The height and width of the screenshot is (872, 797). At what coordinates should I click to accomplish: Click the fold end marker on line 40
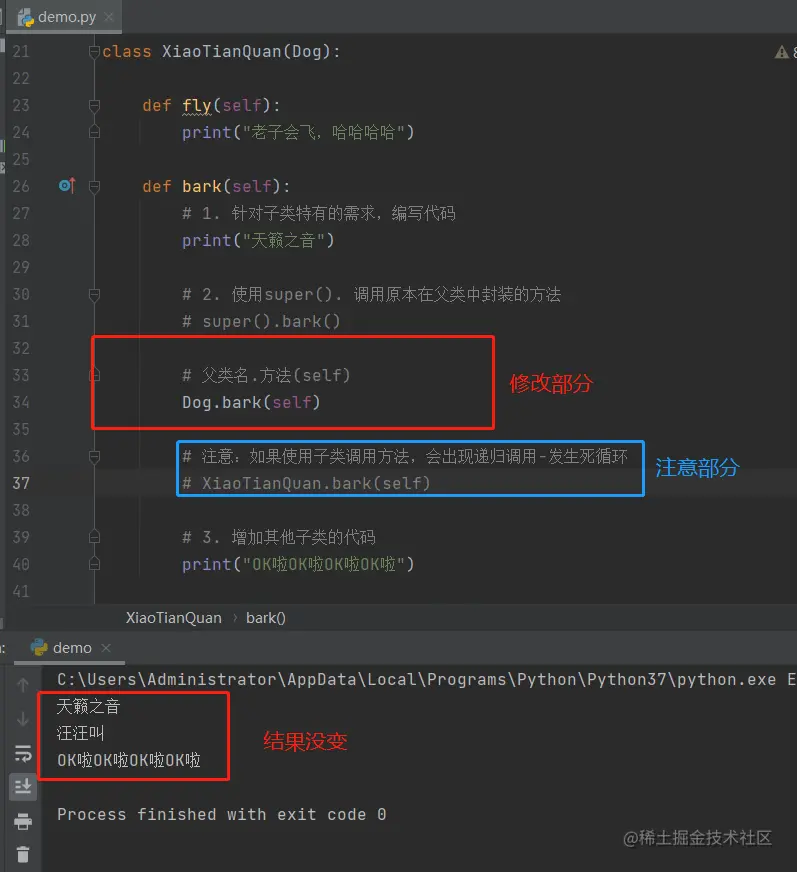point(94,564)
